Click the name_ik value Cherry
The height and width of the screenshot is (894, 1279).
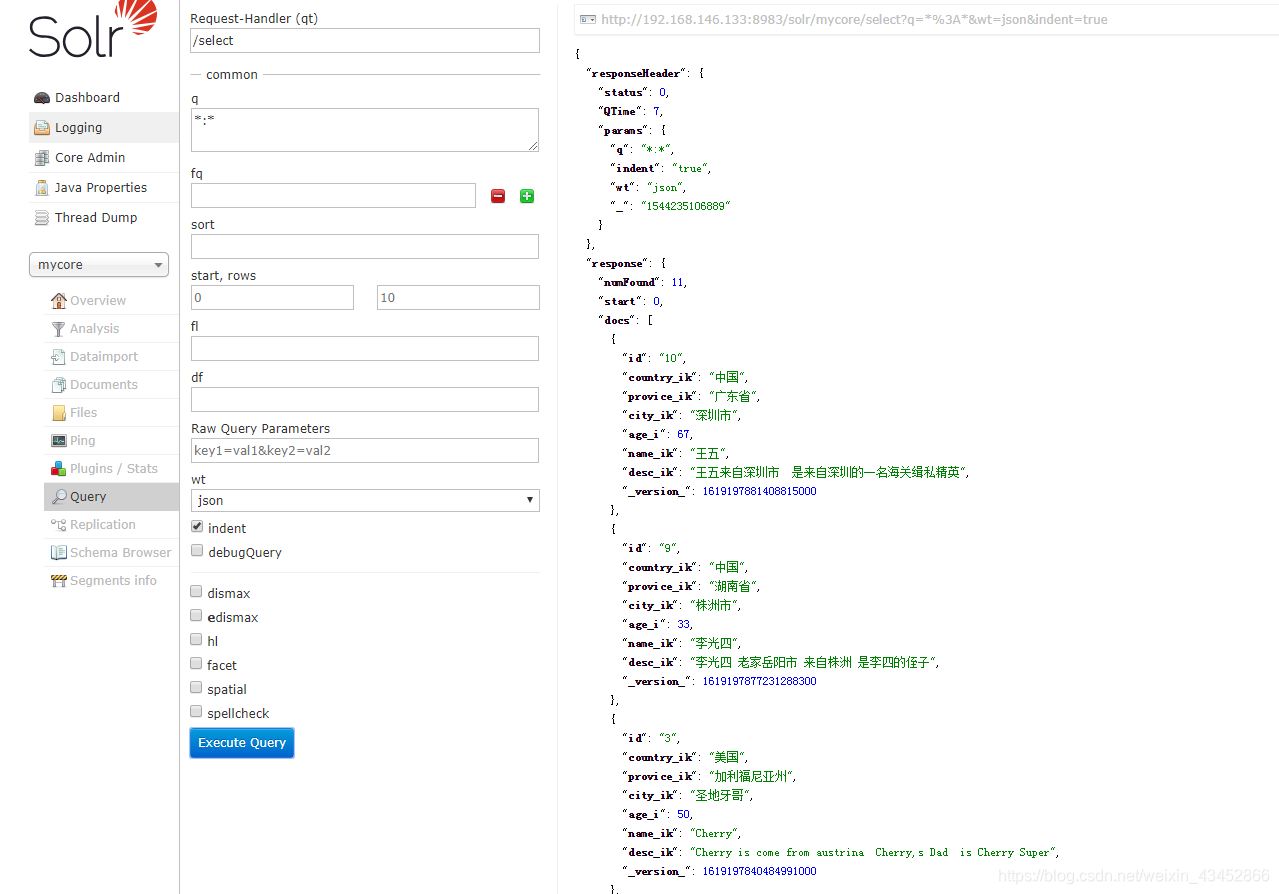click(713, 834)
